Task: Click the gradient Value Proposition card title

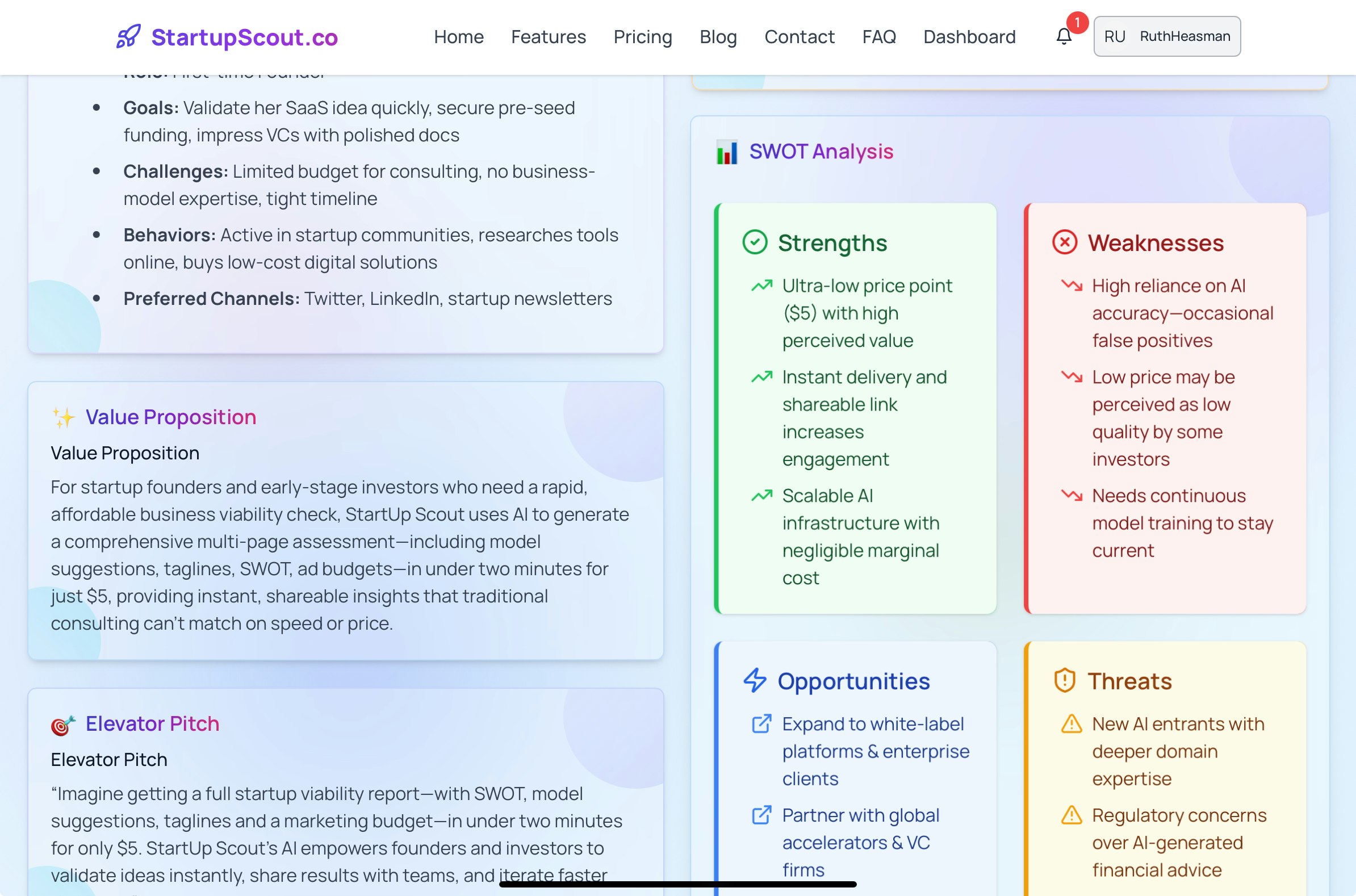Action: pos(171,417)
